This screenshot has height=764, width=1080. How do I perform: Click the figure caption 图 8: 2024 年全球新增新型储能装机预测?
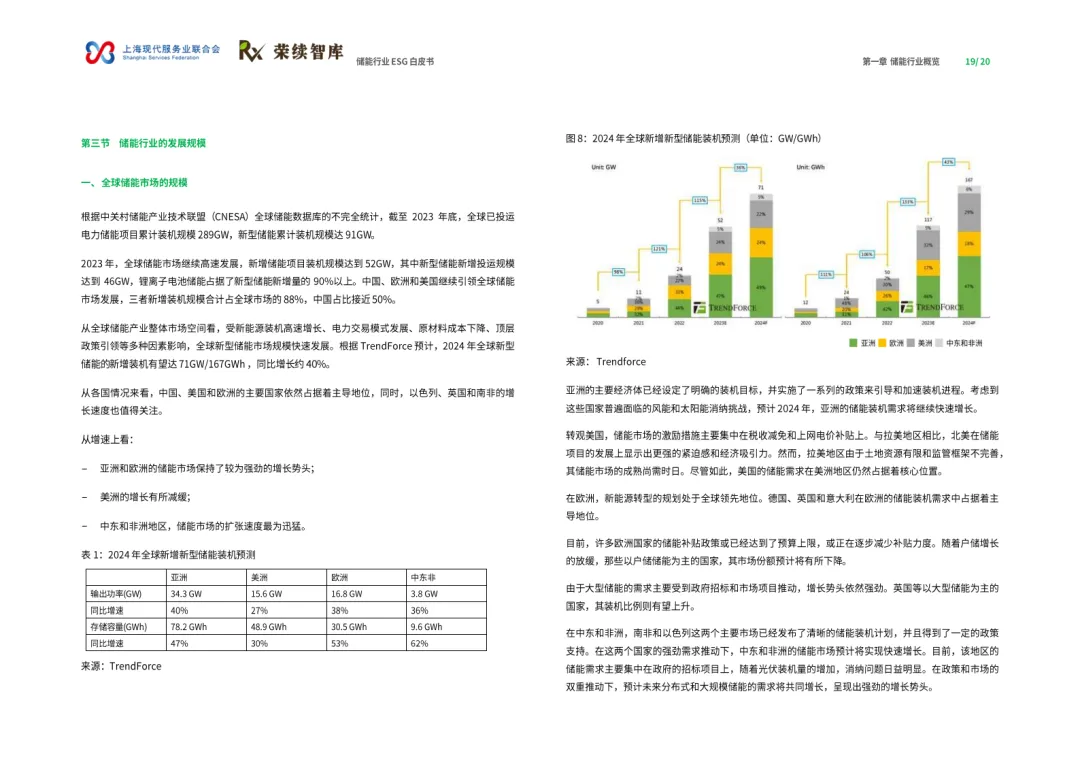click(x=694, y=138)
